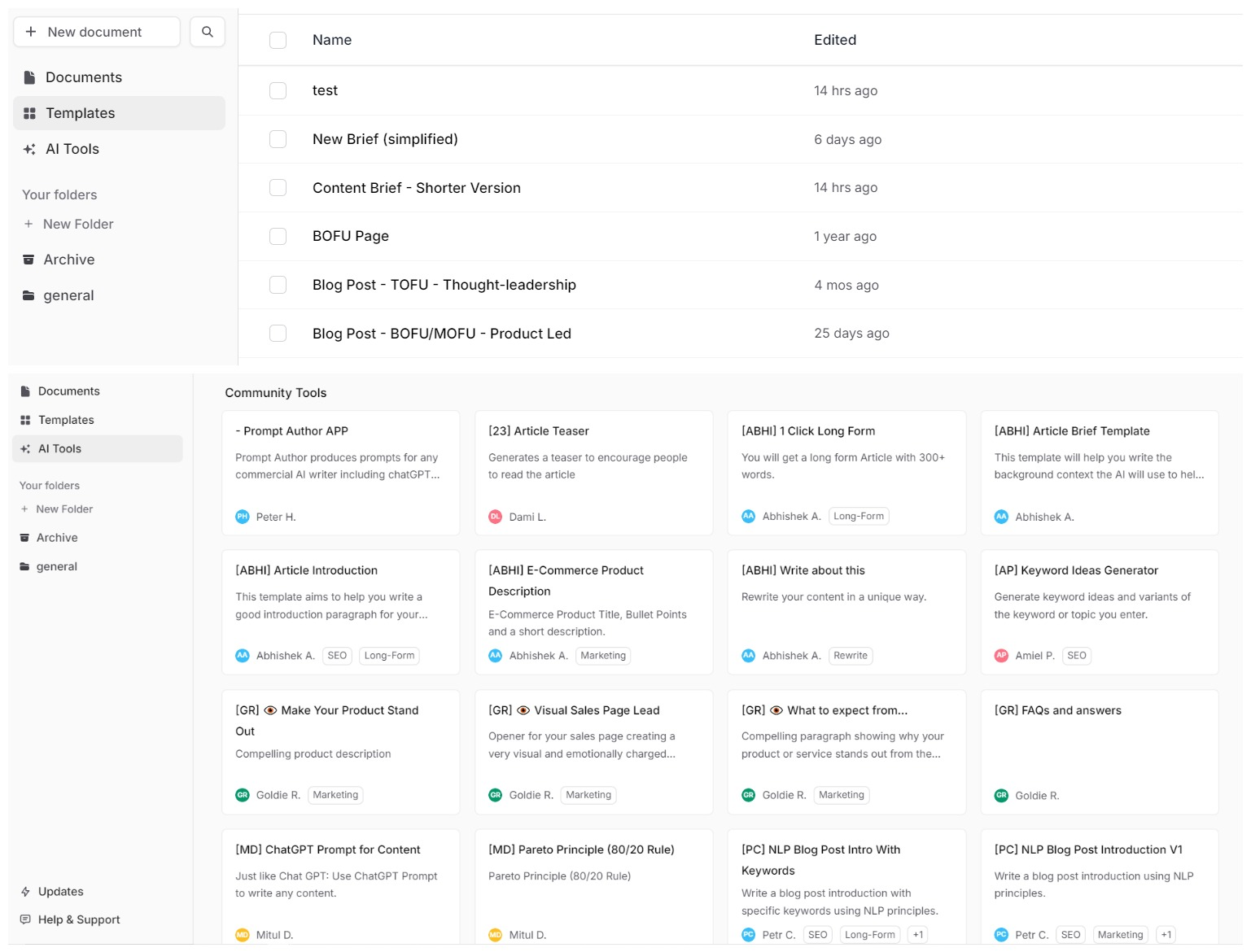
Task: Open Documents in the top sidebar
Action: [x=119, y=77]
